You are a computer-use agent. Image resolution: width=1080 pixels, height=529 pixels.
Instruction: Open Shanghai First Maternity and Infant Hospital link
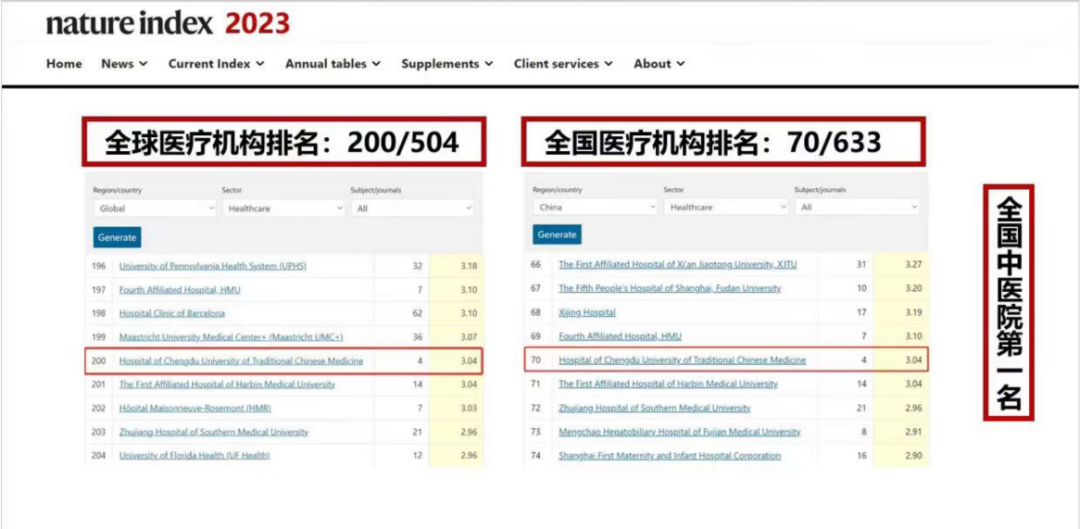[x=669, y=455]
